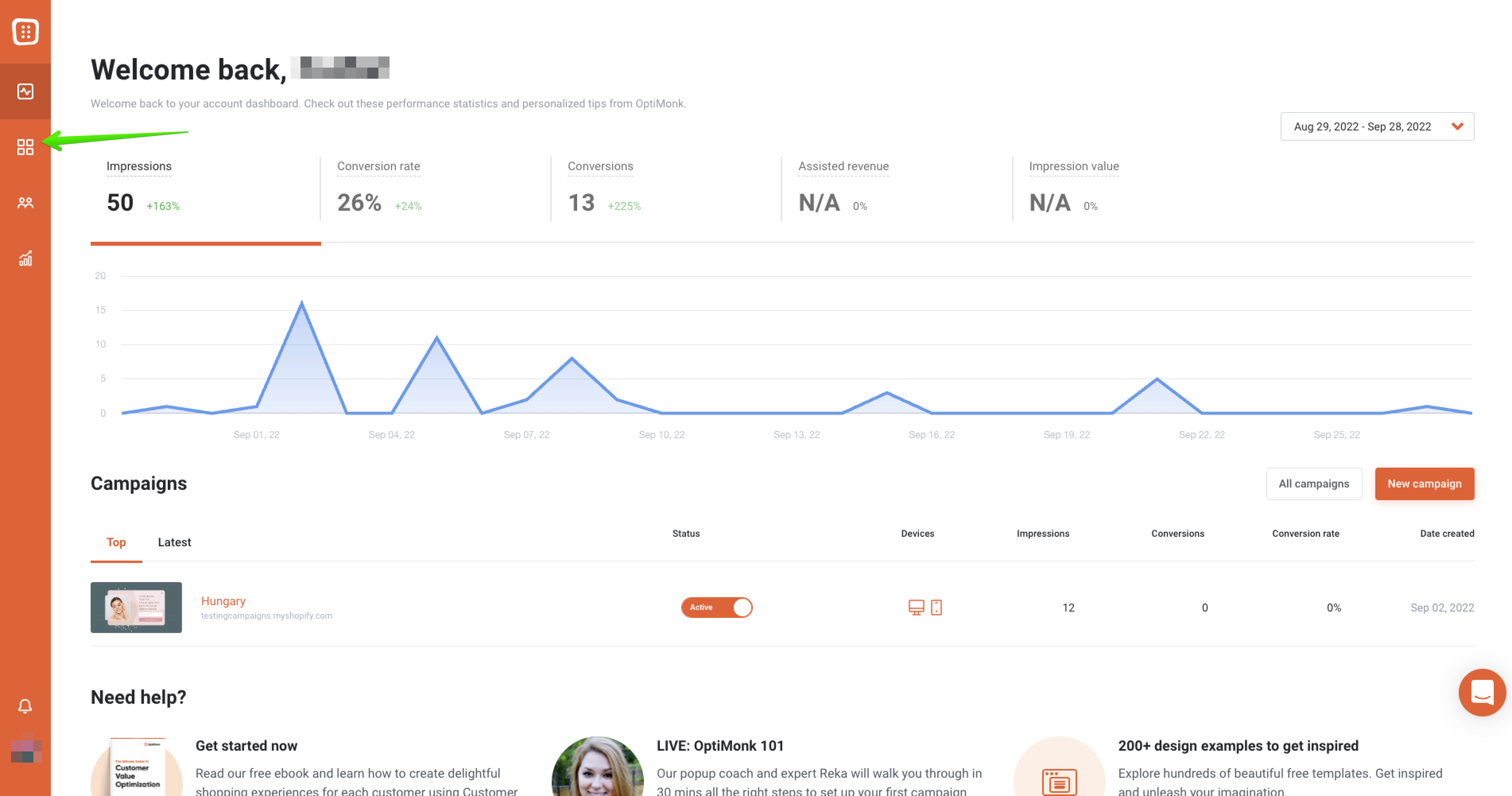
Task: Open the subscribers people icon in sidebar
Action: (25, 203)
